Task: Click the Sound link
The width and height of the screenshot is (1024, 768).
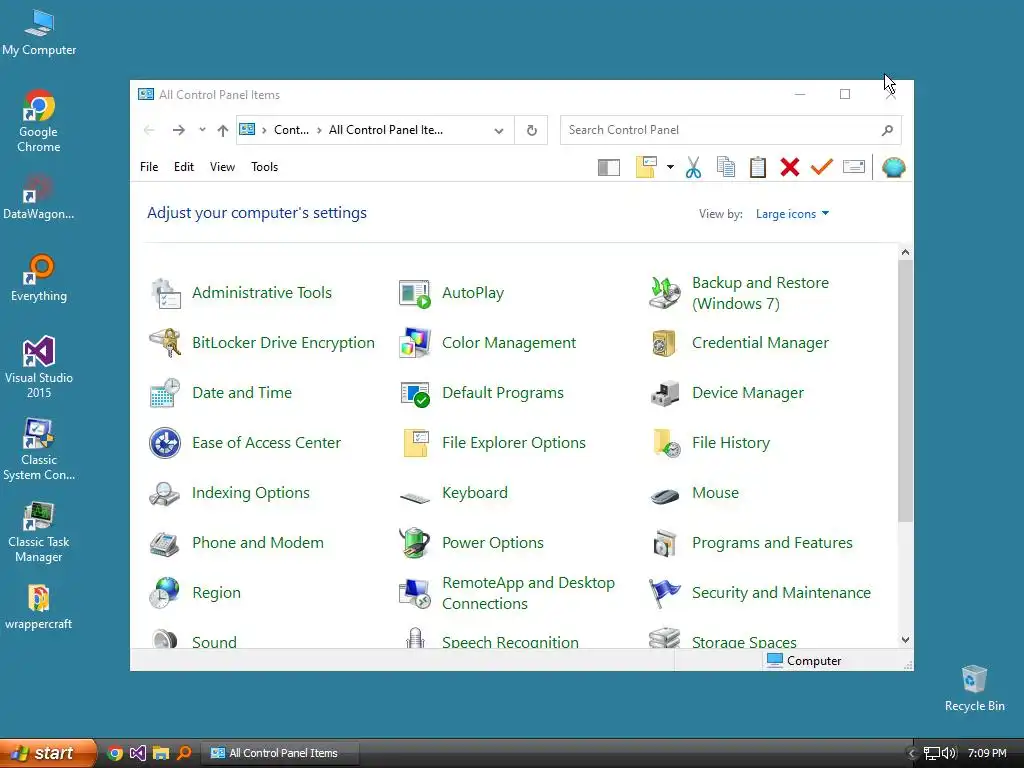Action: (x=214, y=642)
